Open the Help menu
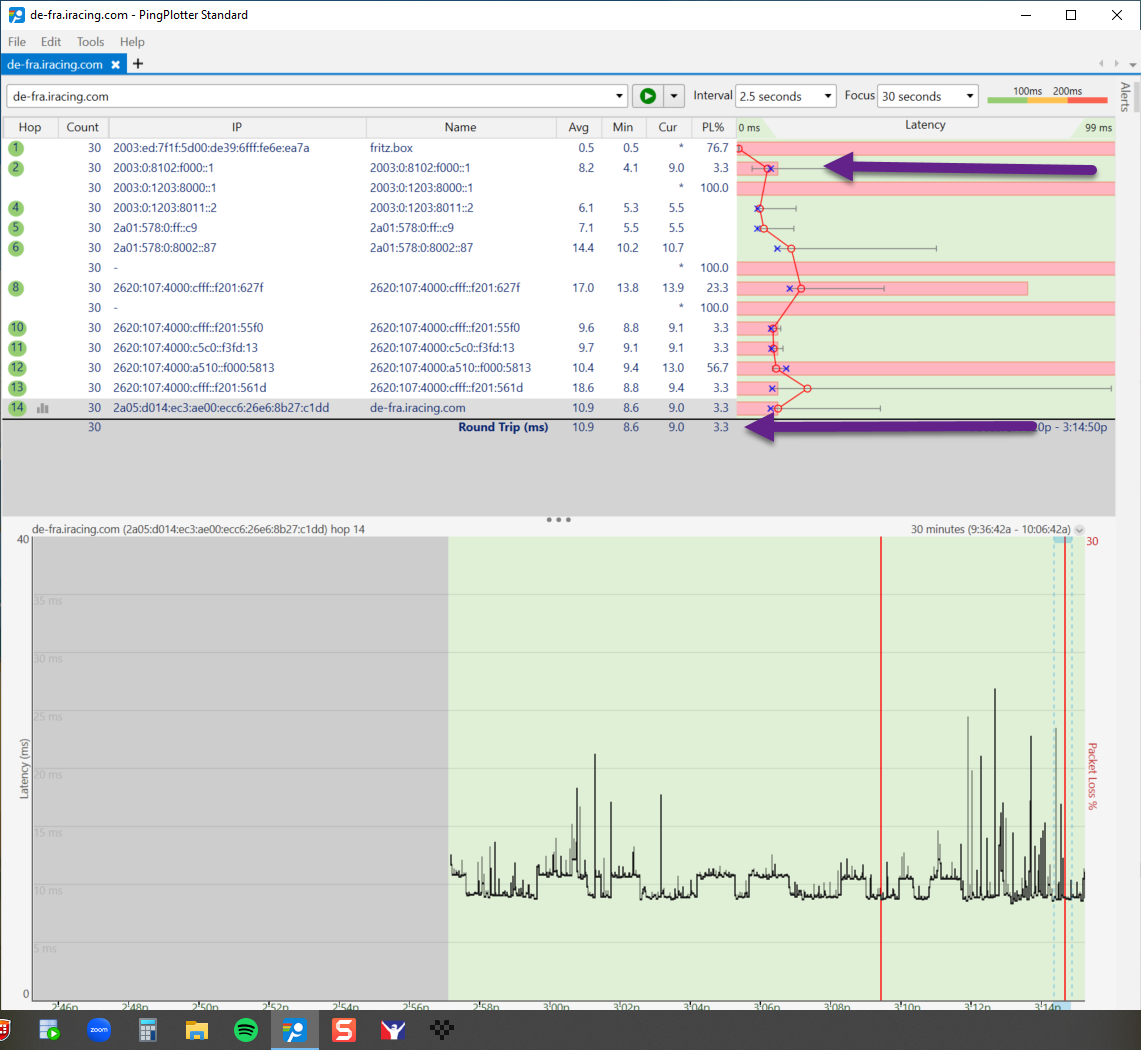Viewport: 1141px width, 1052px height. pyautogui.click(x=132, y=41)
